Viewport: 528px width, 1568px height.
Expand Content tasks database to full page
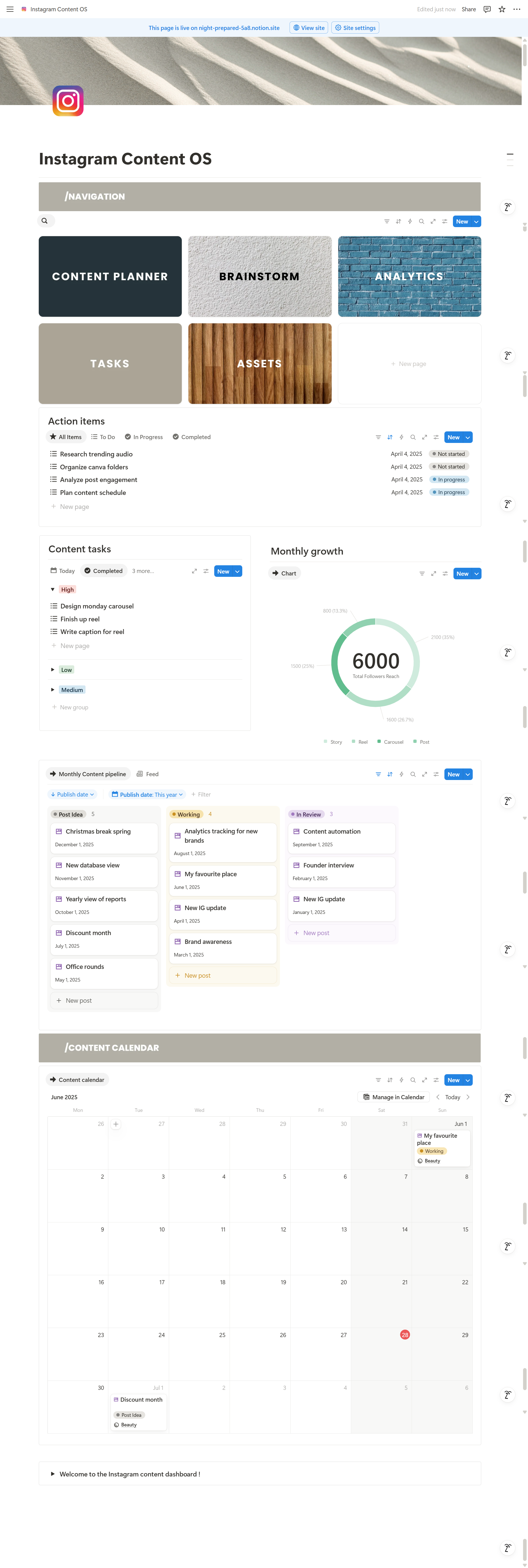tap(194, 571)
